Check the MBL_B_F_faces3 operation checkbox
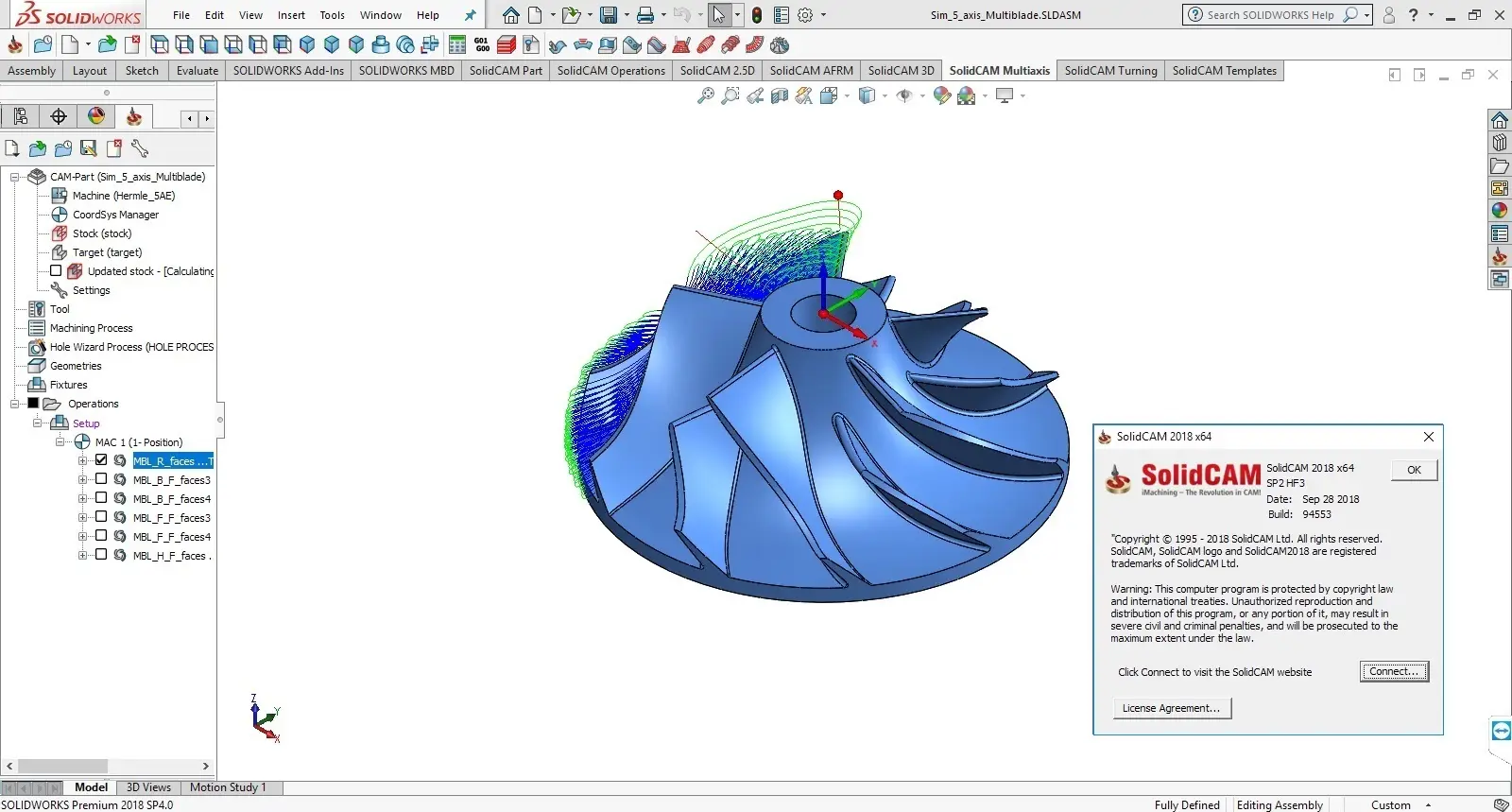Viewport: 1512px width, 812px height. coord(101,479)
